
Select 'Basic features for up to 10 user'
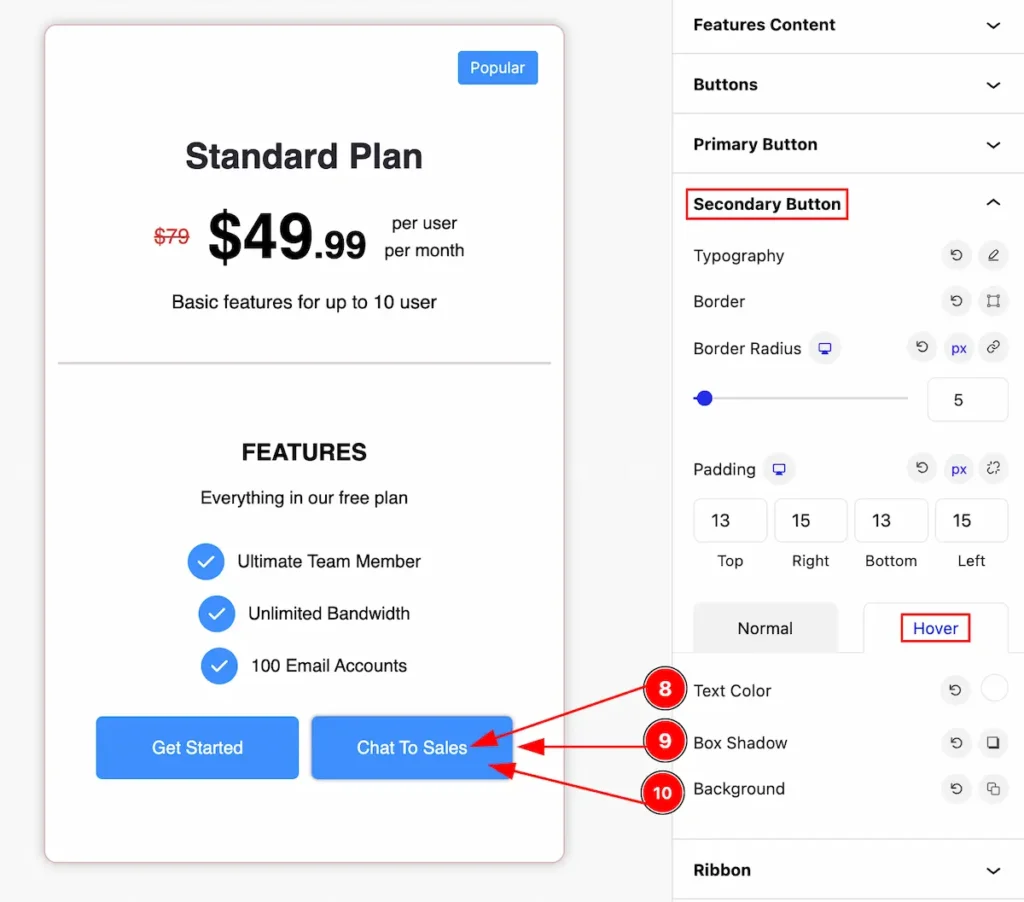pyautogui.click(x=304, y=302)
